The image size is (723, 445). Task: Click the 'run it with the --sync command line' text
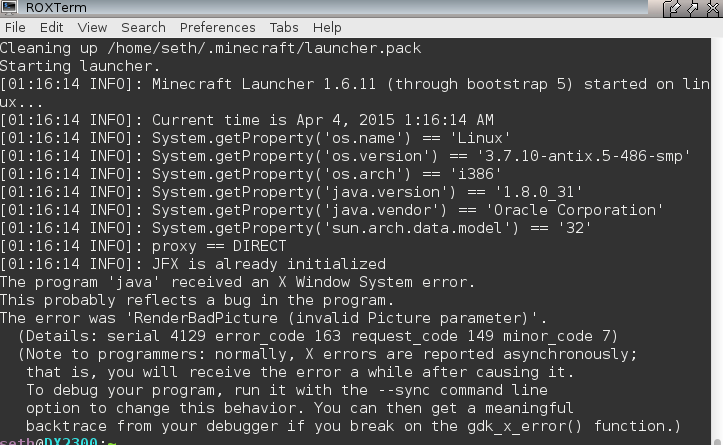tap(391, 390)
